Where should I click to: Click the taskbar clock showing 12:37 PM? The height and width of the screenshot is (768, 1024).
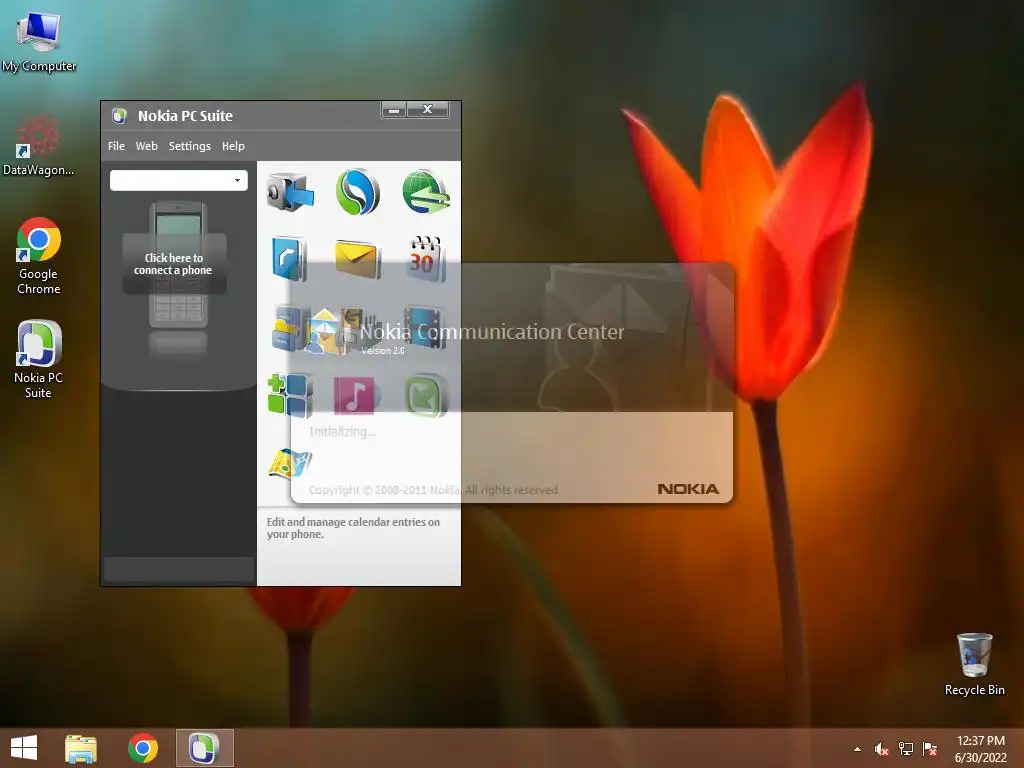(980, 749)
